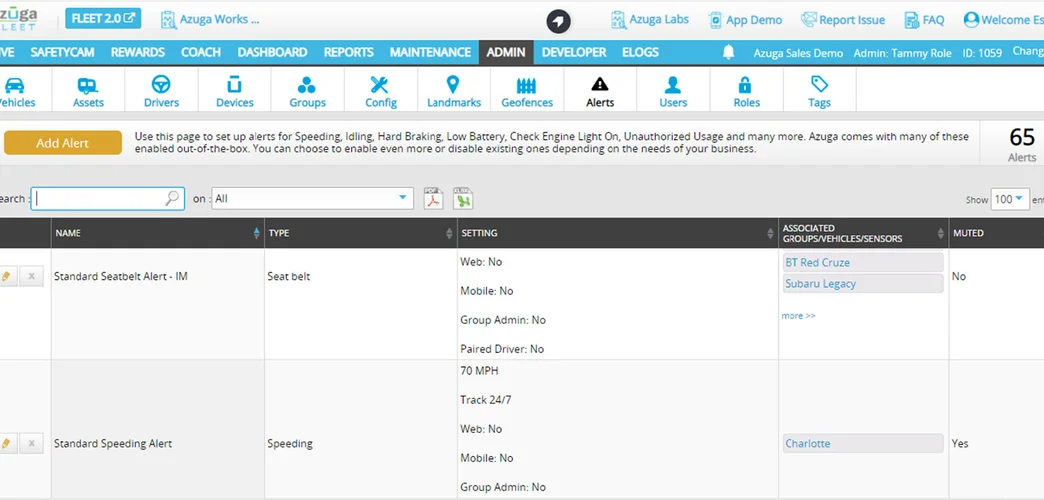Export the alerts list as PDF
The height and width of the screenshot is (500, 1044).
(x=433, y=198)
